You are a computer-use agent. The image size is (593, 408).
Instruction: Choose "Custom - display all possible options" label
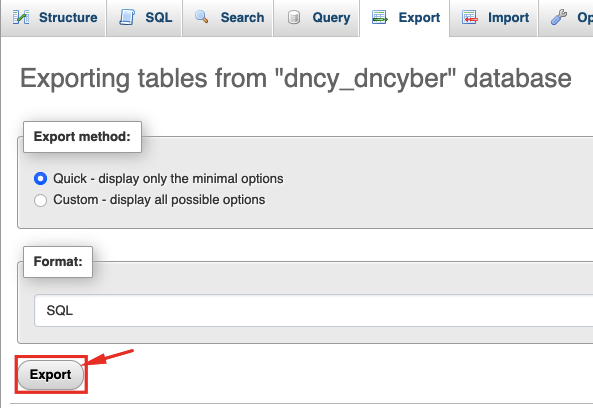click(x=159, y=200)
